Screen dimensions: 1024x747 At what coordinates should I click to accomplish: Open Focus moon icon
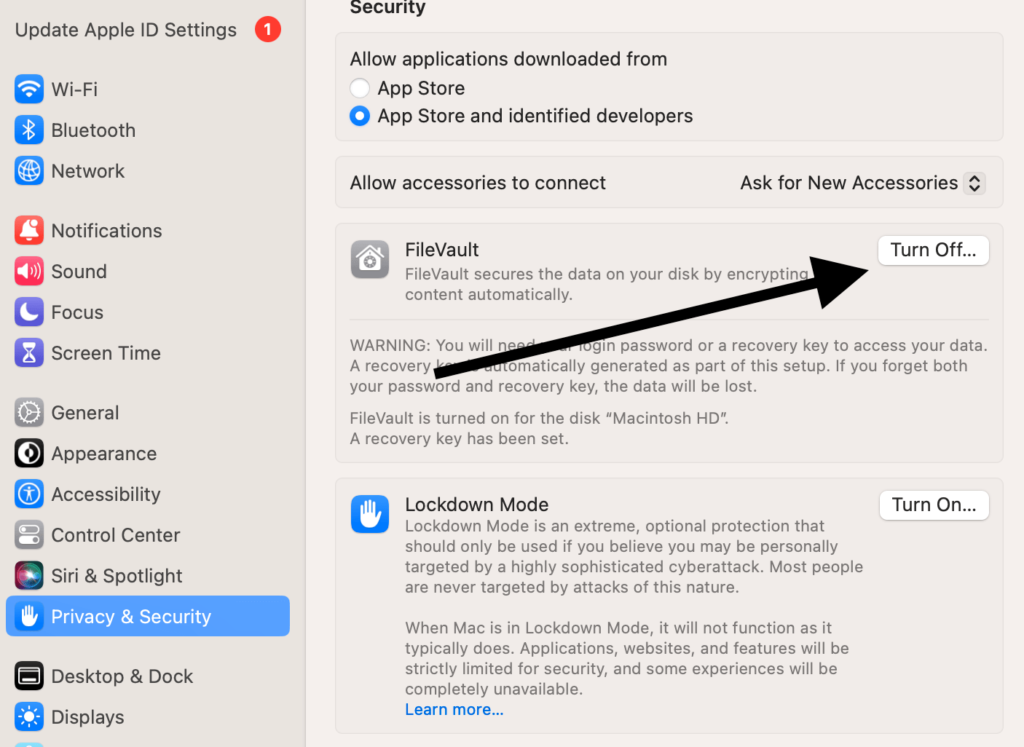coord(29,312)
